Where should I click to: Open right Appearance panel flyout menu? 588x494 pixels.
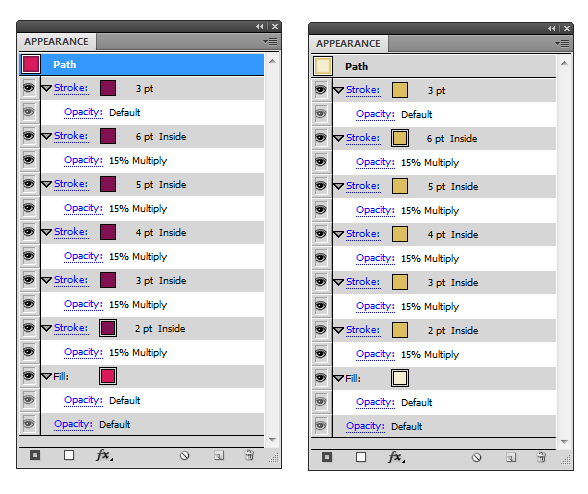(562, 44)
